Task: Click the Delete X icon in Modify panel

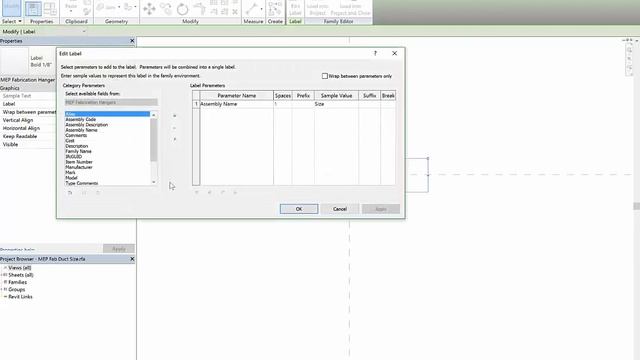Action: [x=235, y=12]
